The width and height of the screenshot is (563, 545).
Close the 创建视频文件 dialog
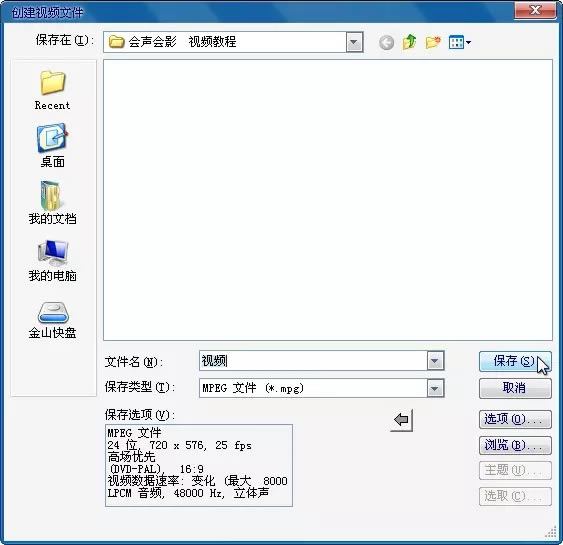(x=535, y=10)
